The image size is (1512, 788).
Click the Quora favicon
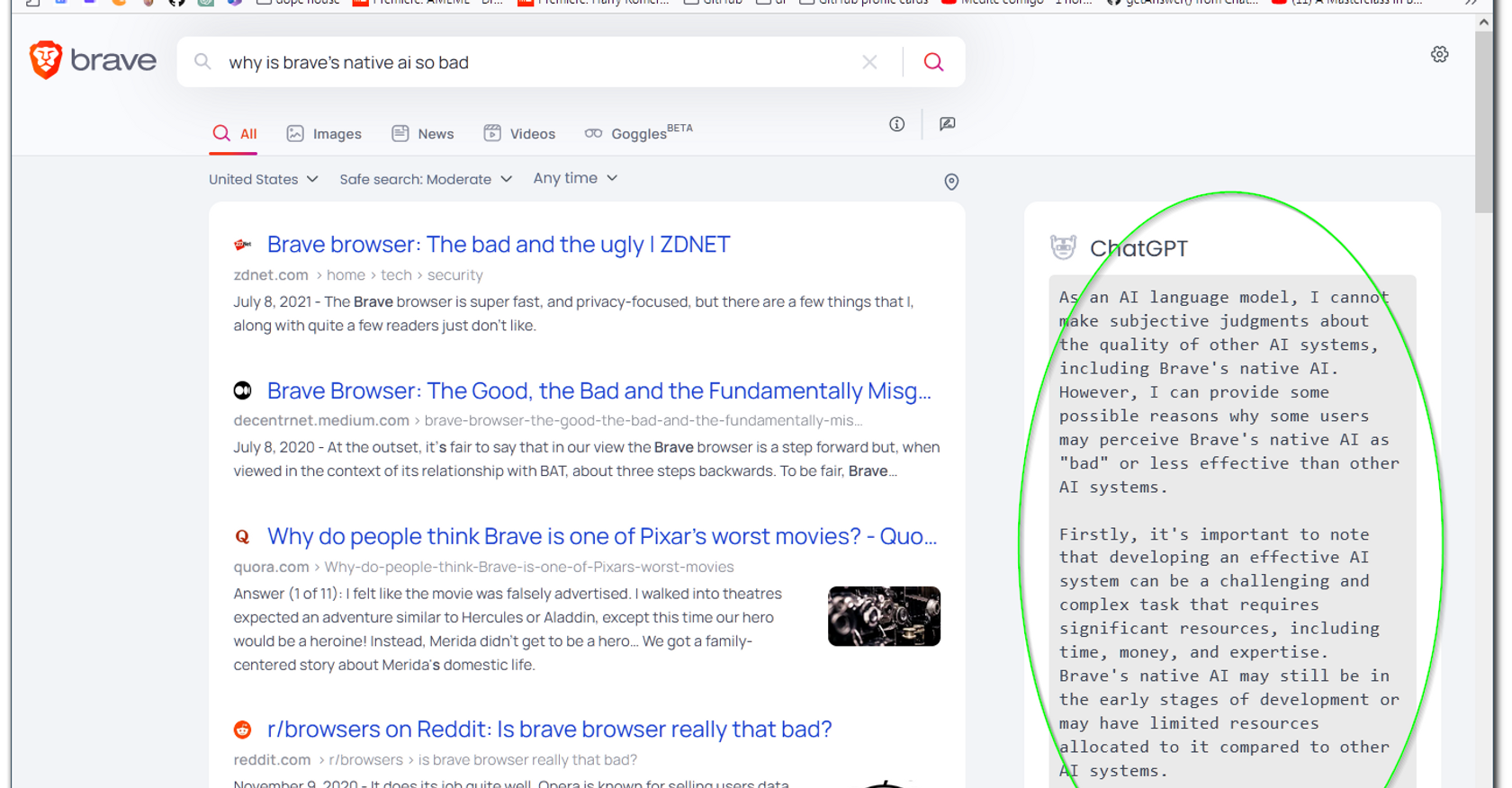coord(242,537)
